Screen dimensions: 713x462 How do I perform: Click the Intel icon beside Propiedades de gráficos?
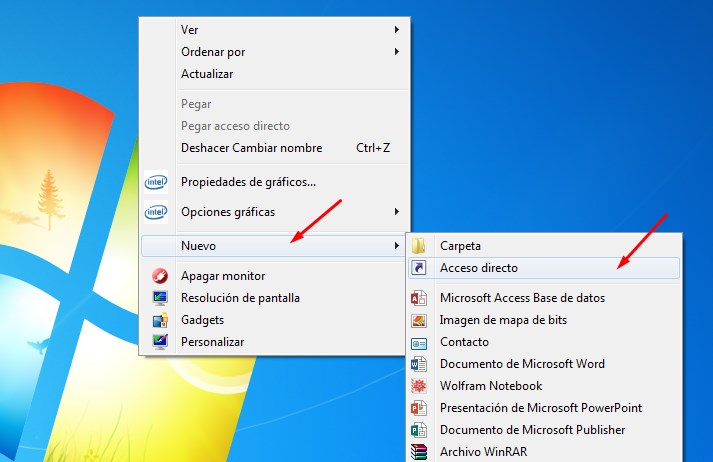pyautogui.click(x=156, y=182)
